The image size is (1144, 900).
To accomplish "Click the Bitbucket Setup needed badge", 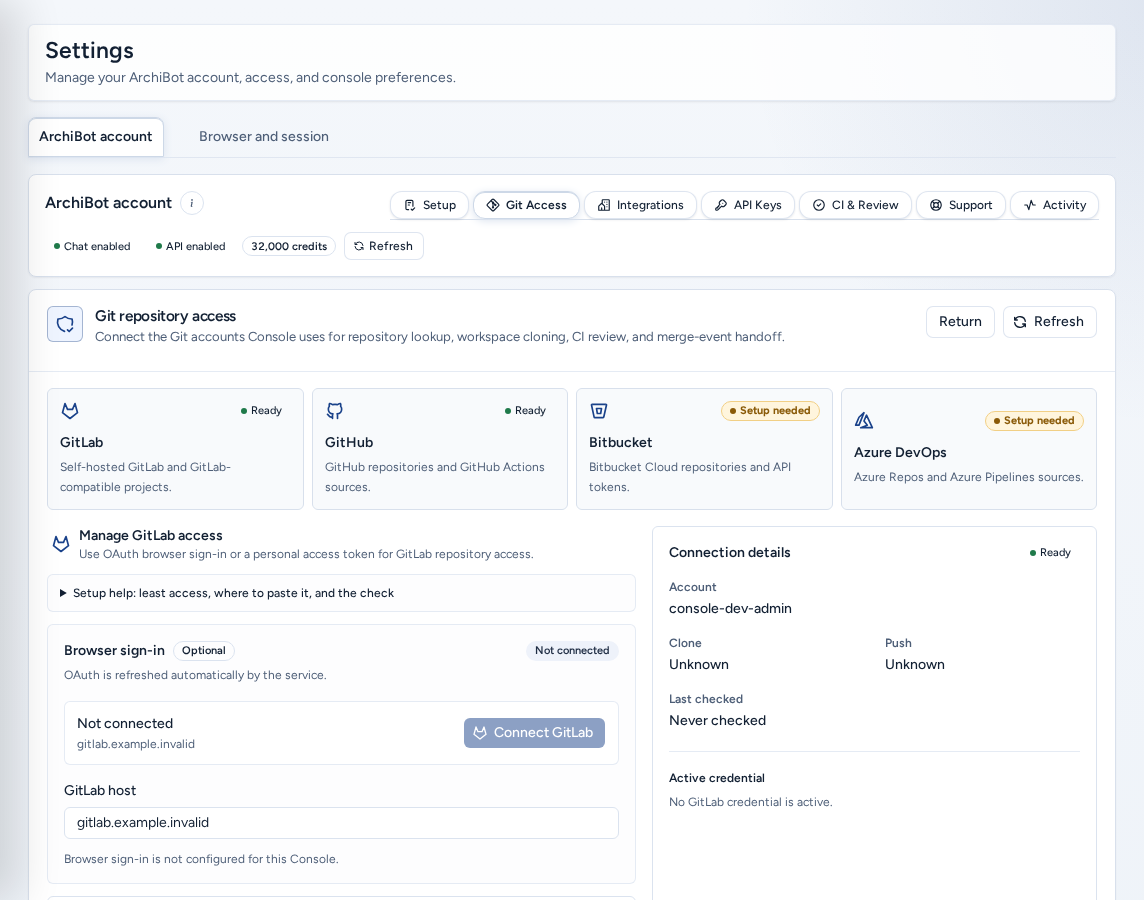I will pos(770,411).
